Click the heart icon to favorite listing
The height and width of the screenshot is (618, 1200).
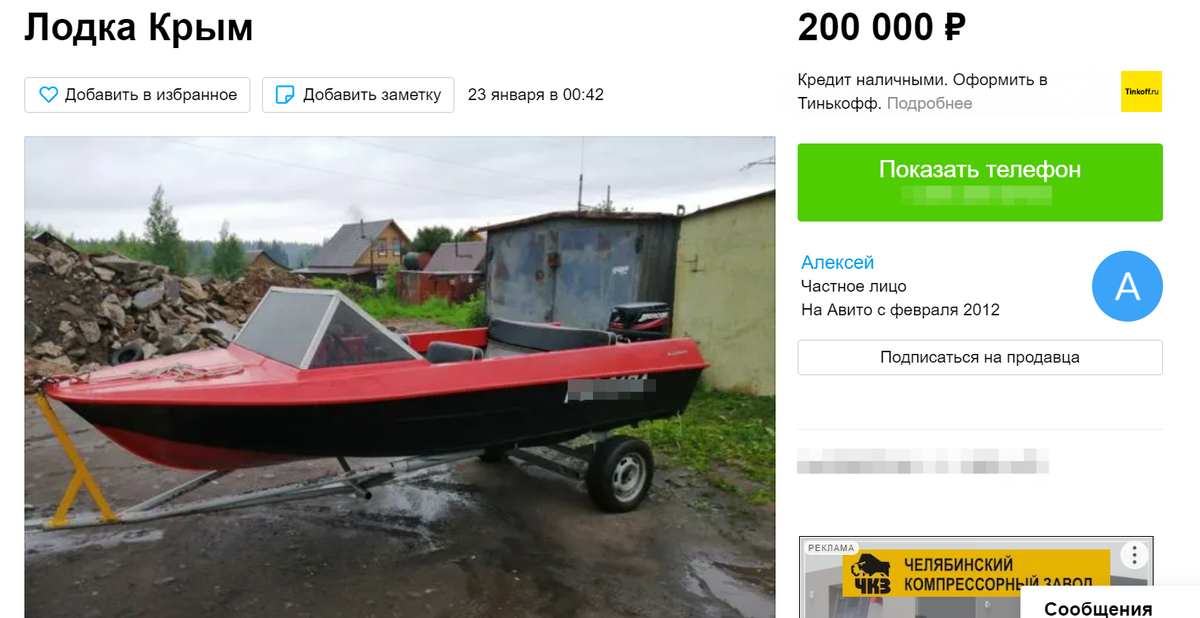[49, 95]
